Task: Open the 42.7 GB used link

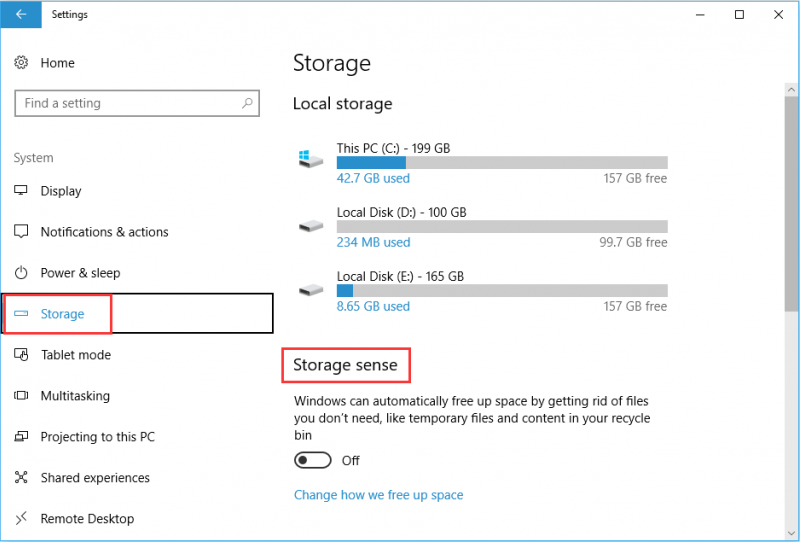Action: pos(373,178)
